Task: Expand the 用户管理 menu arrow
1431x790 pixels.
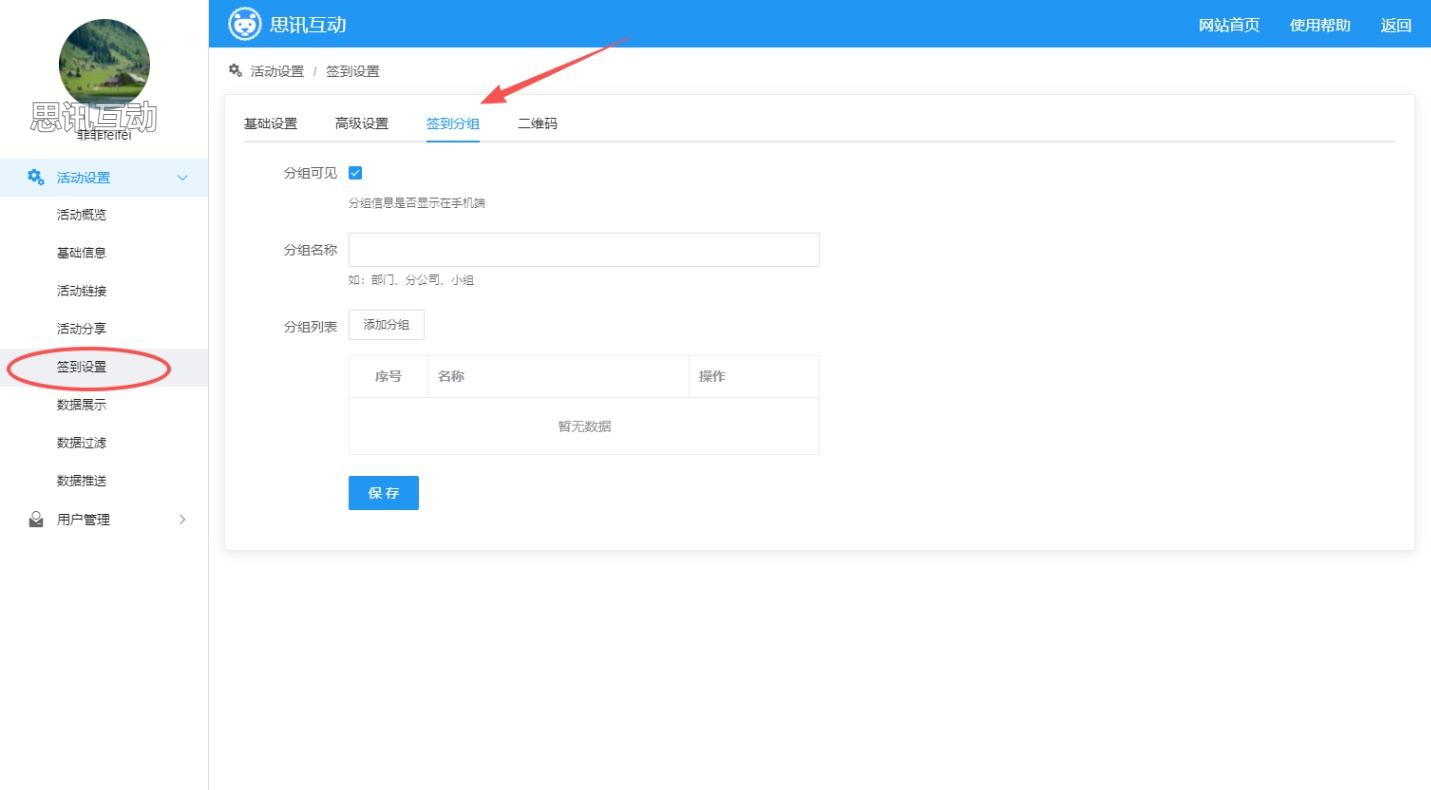Action: (x=182, y=520)
